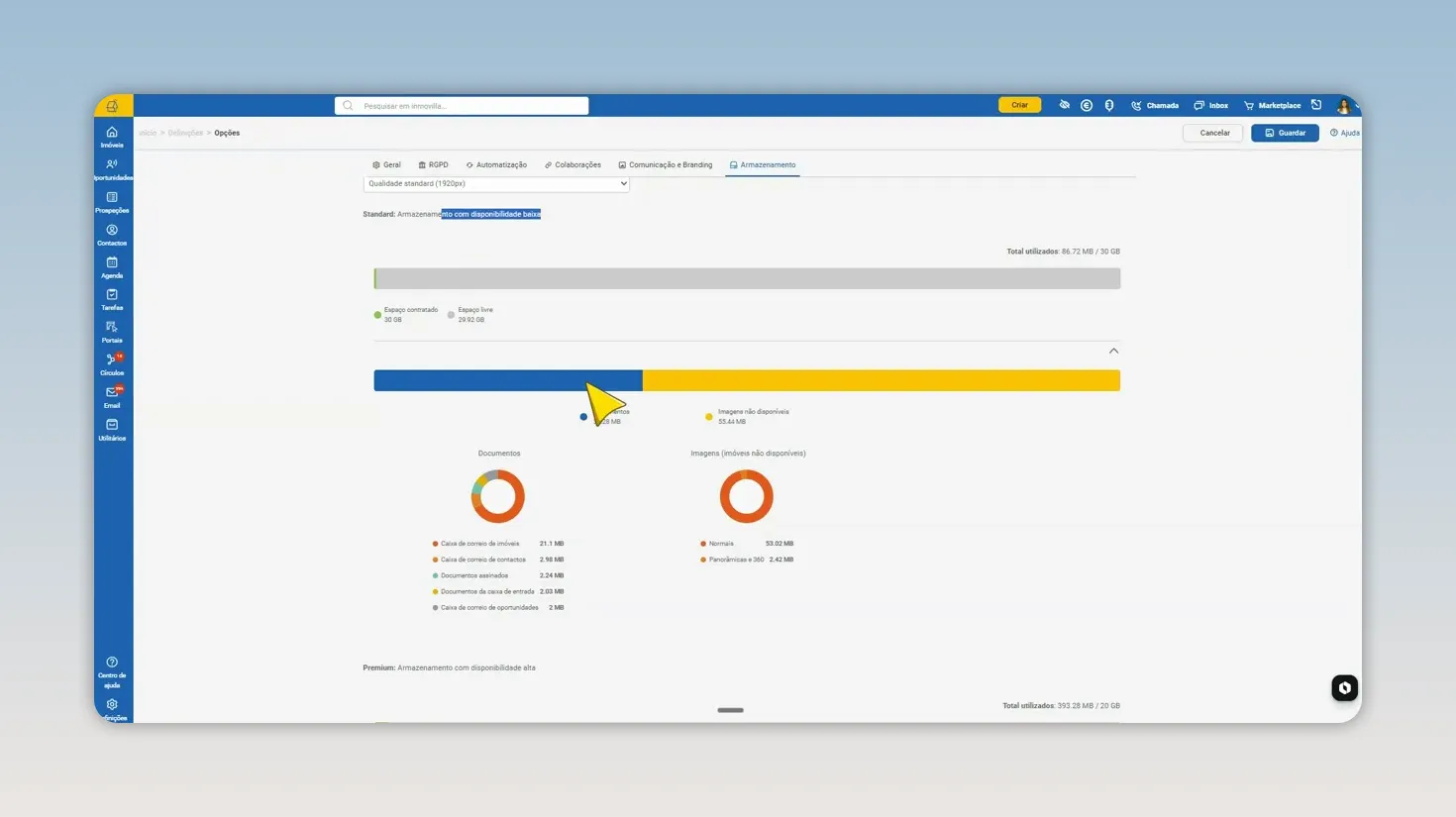This screenshot has height=817, width=1456.
Task: Switch to the RGPD tab
Action: (433, 165)
